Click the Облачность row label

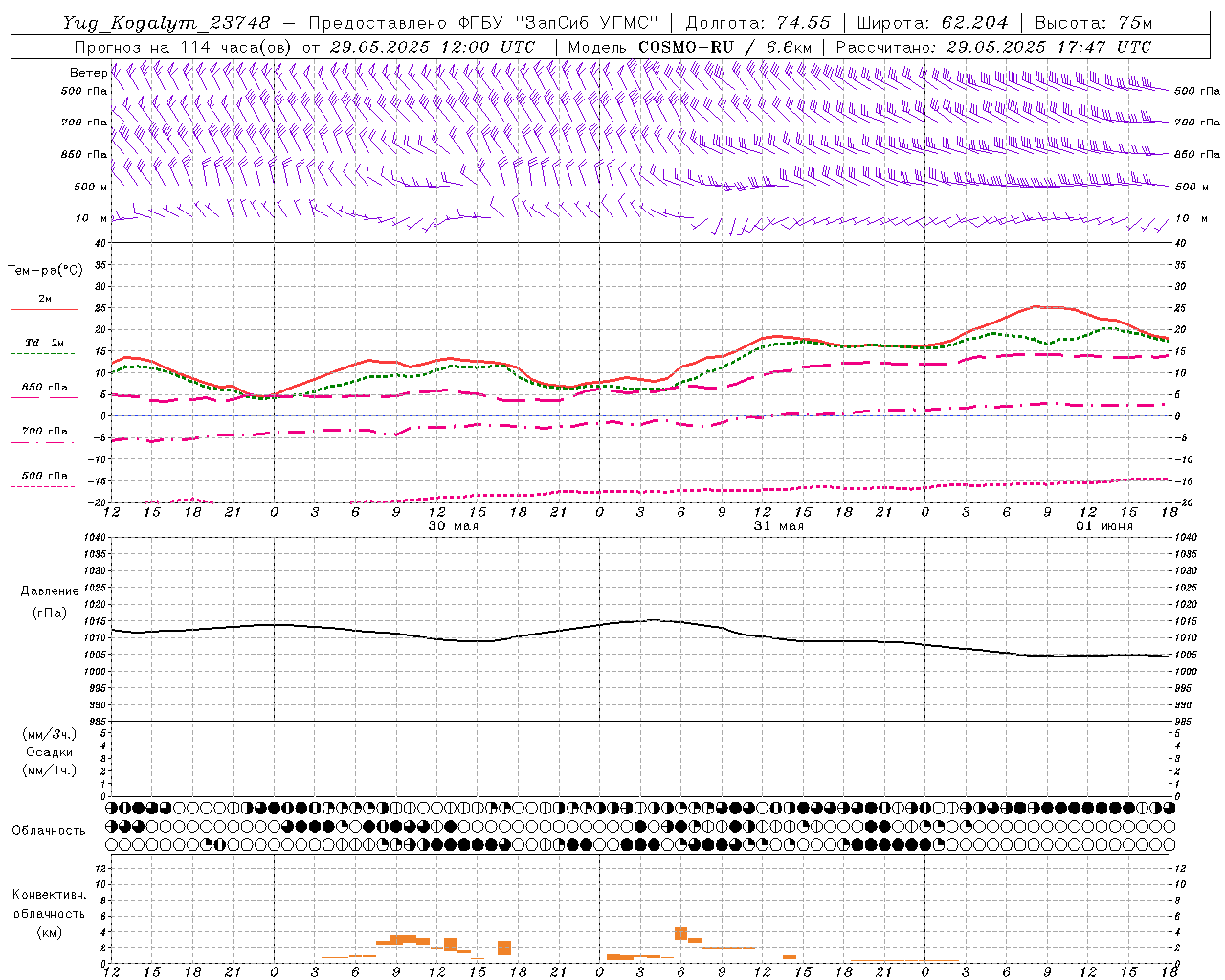click(49, 831)
